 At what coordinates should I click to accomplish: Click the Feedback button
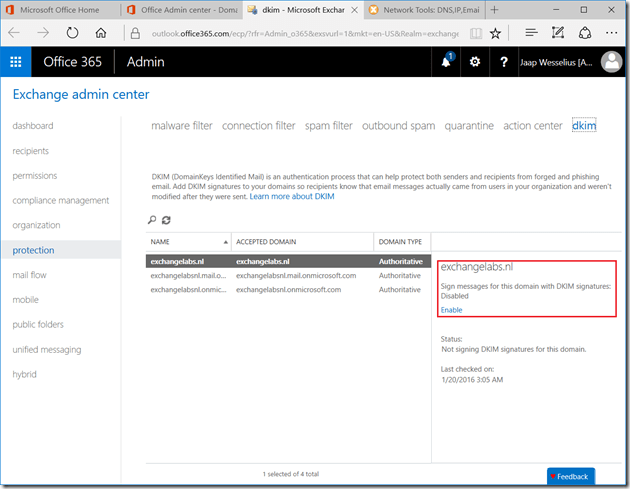(x=571, y=477)
